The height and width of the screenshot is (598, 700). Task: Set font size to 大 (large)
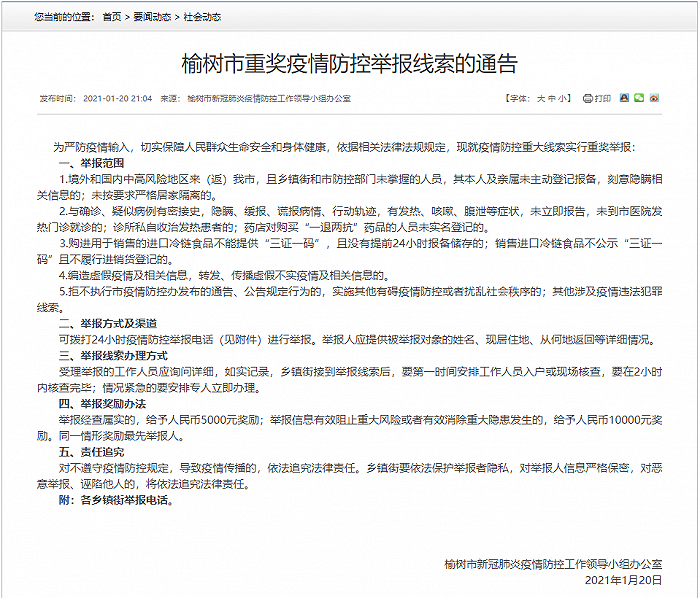[541, 98]
